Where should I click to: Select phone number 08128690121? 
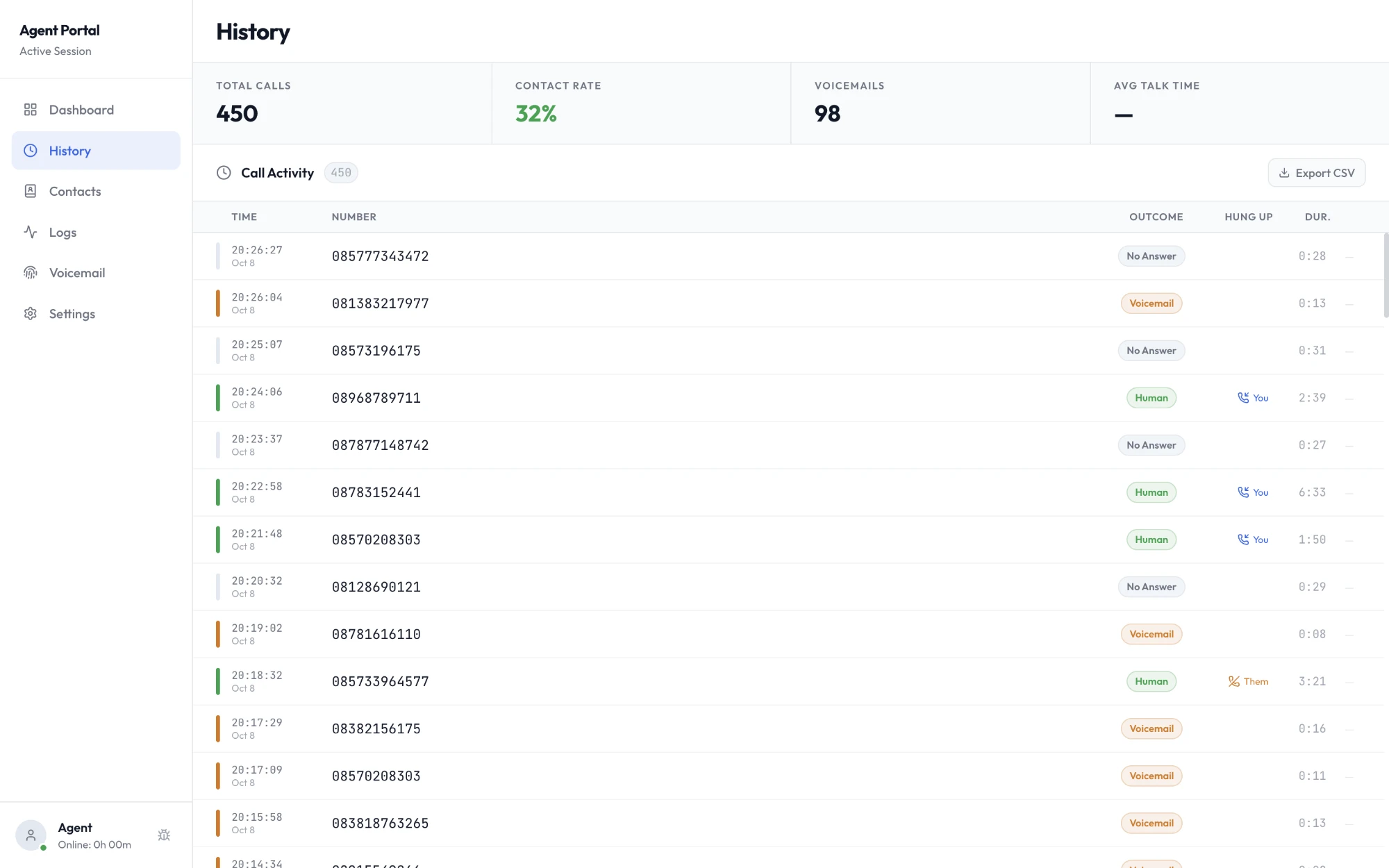click(x=376, y=587)
